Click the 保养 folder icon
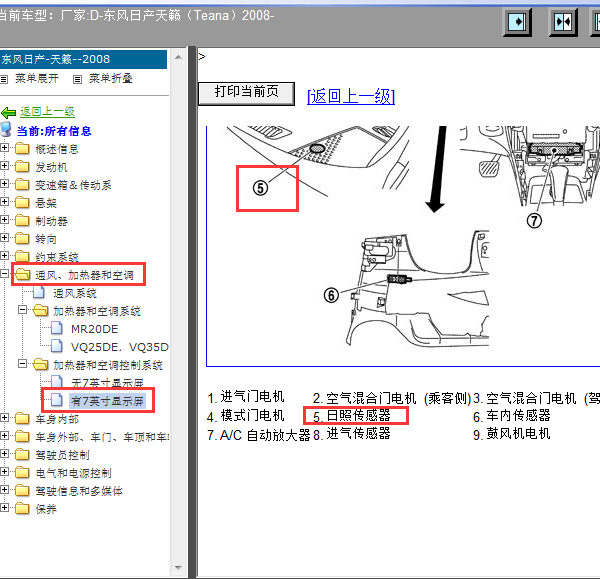Screen dimensions: 600x579 point(22,508)
